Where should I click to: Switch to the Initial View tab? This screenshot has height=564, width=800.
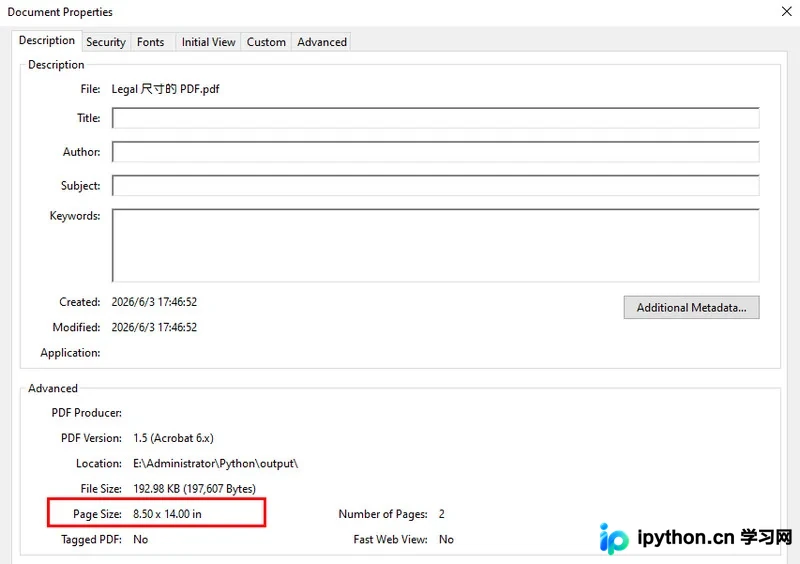point(208,42)
